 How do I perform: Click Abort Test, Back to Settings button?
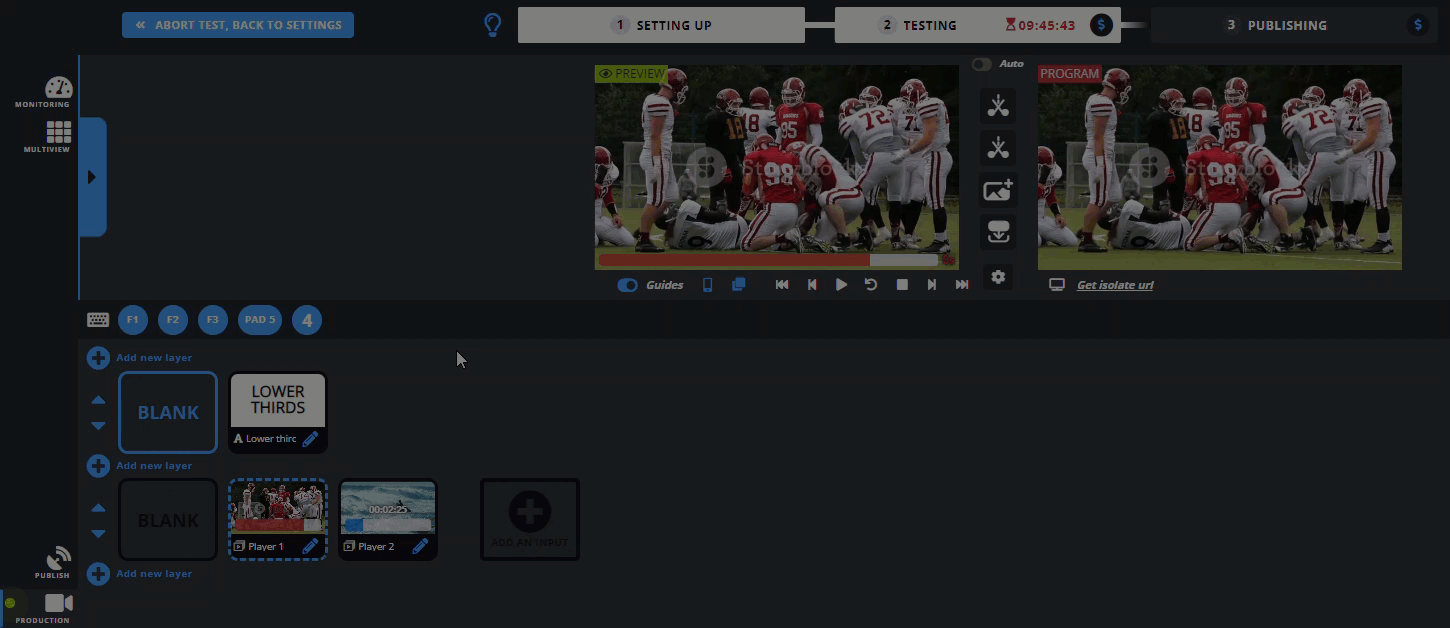238,25
